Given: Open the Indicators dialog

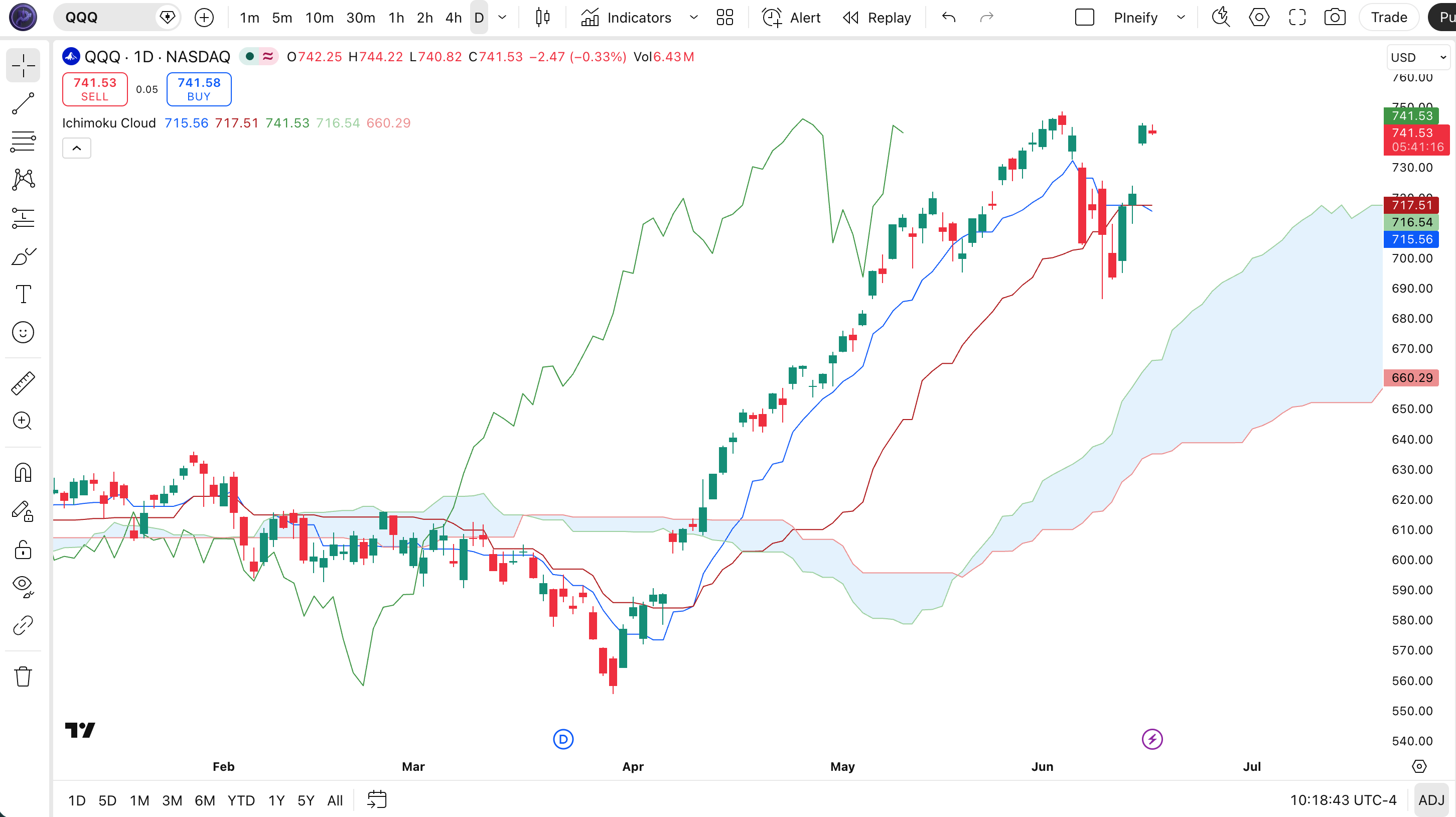Looking at the screenshot, I should point(626,18).
